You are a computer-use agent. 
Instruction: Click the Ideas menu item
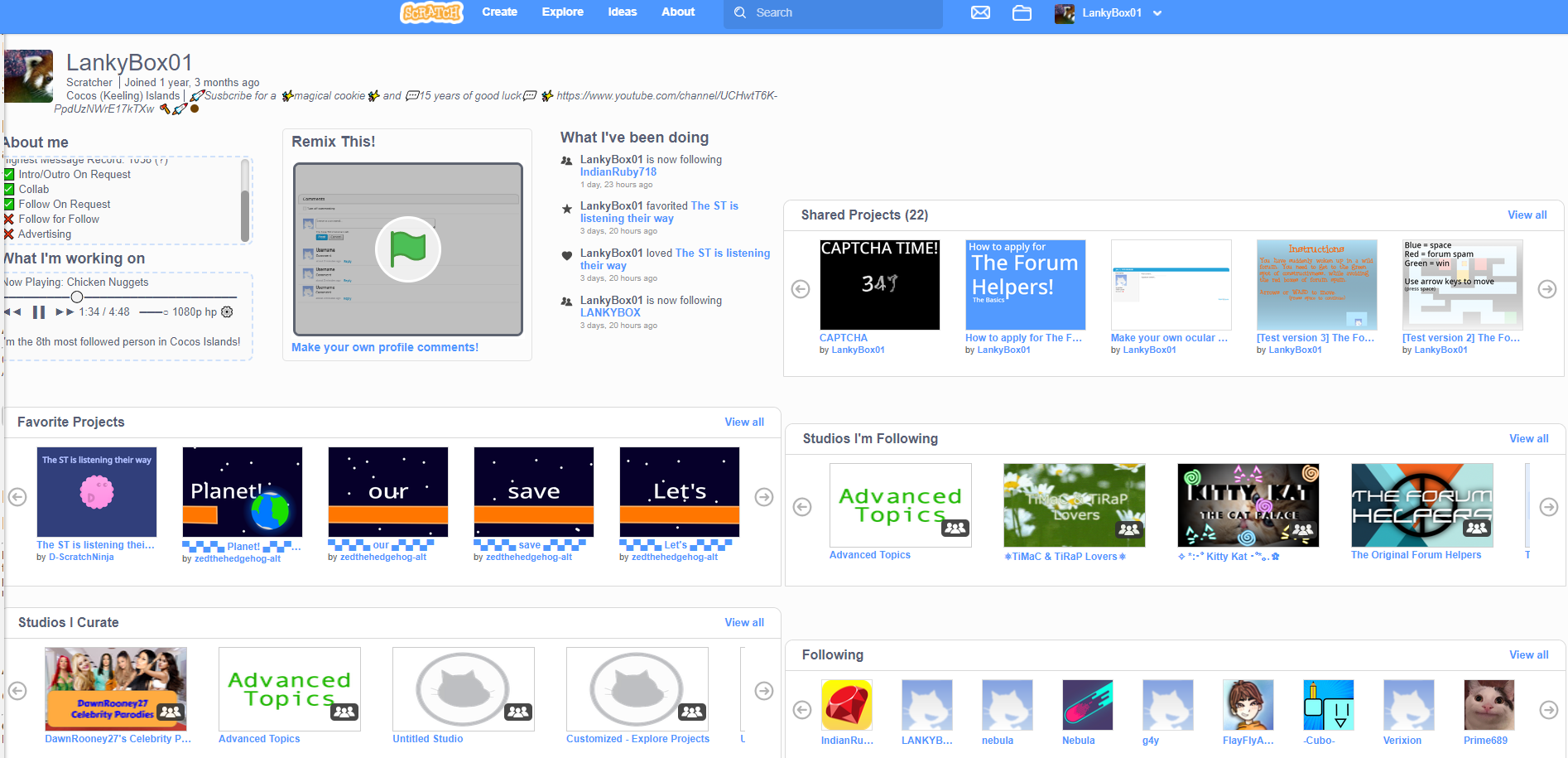622,12
